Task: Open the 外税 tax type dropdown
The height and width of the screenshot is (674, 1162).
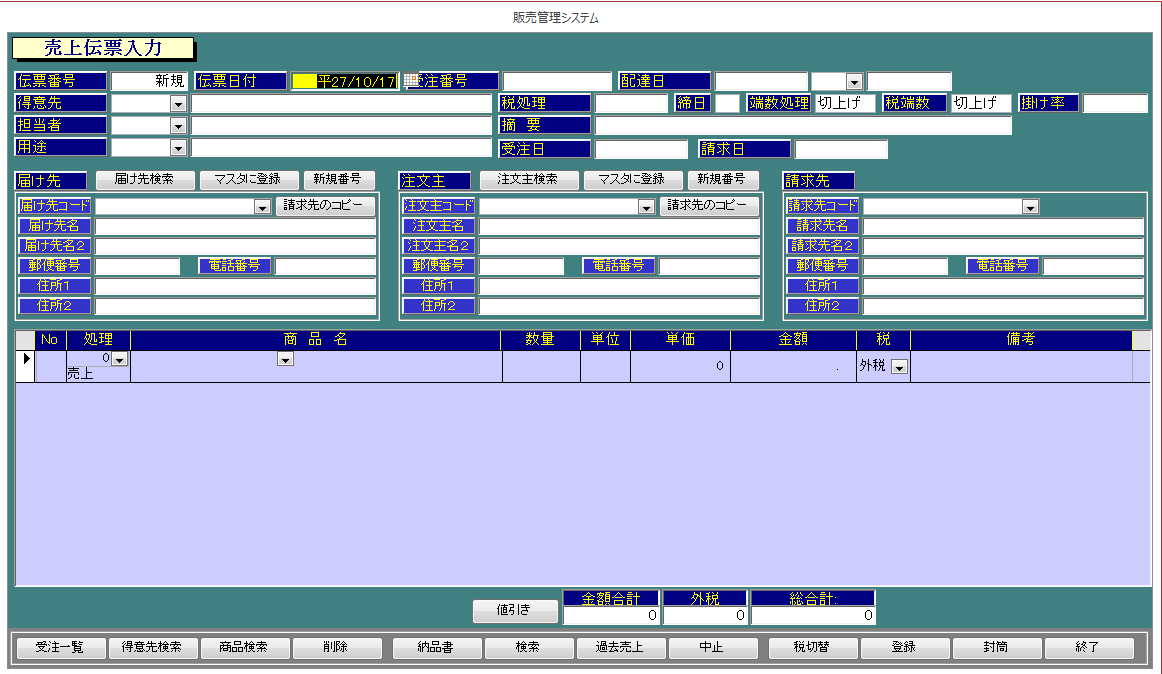Action: (x=900, y=366)
